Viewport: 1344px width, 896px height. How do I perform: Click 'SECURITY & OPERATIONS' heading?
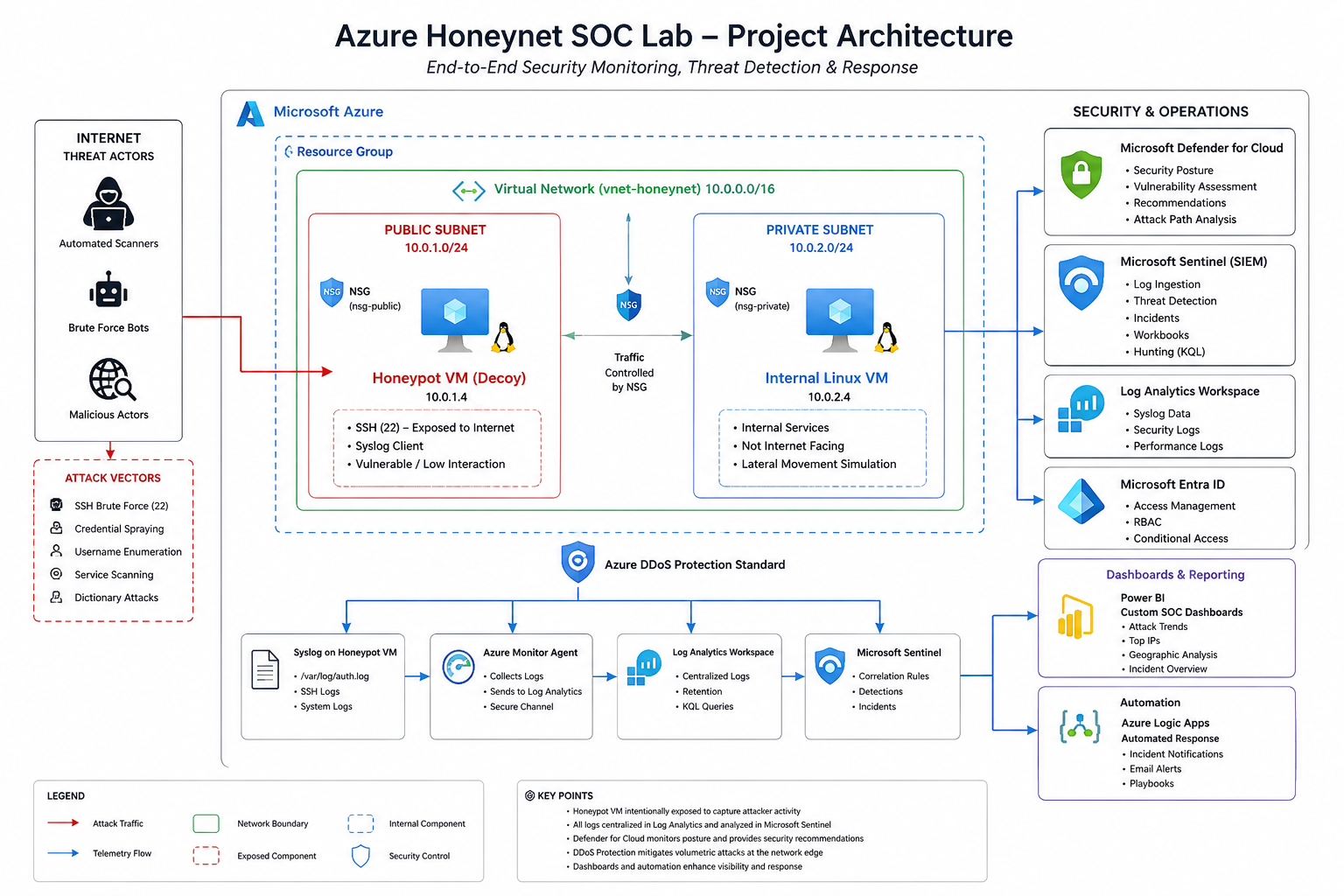coord(1160,111)
